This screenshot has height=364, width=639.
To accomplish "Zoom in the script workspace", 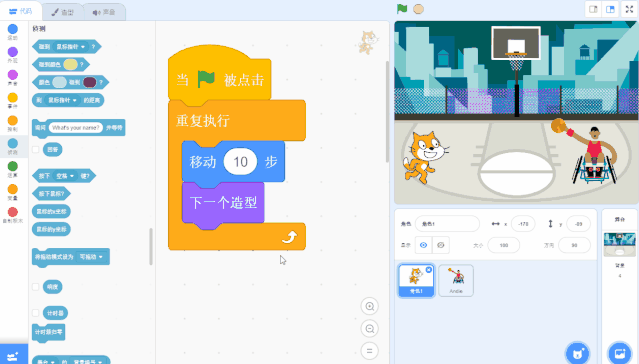I will pos(370,306).
